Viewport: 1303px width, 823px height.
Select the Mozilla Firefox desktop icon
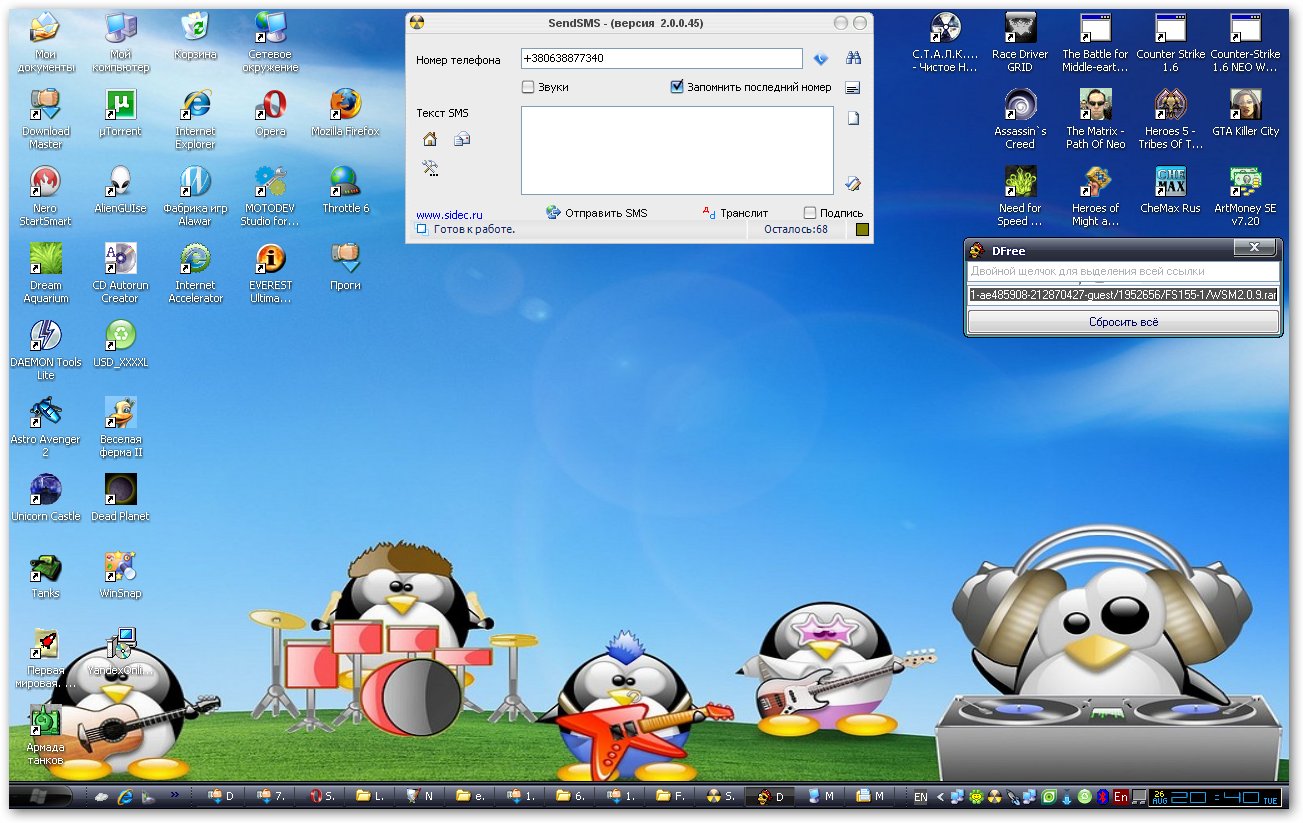pos(345,113)
